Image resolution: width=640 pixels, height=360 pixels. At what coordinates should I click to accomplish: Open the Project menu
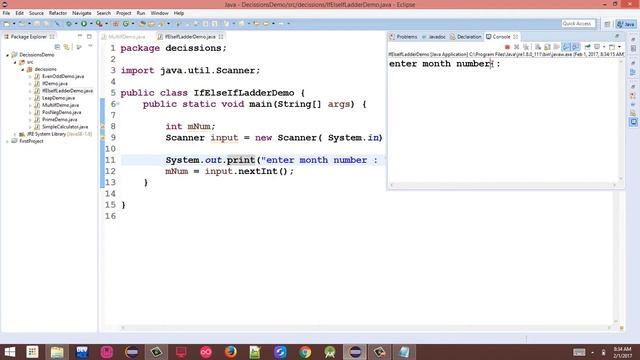coord(123,13)
